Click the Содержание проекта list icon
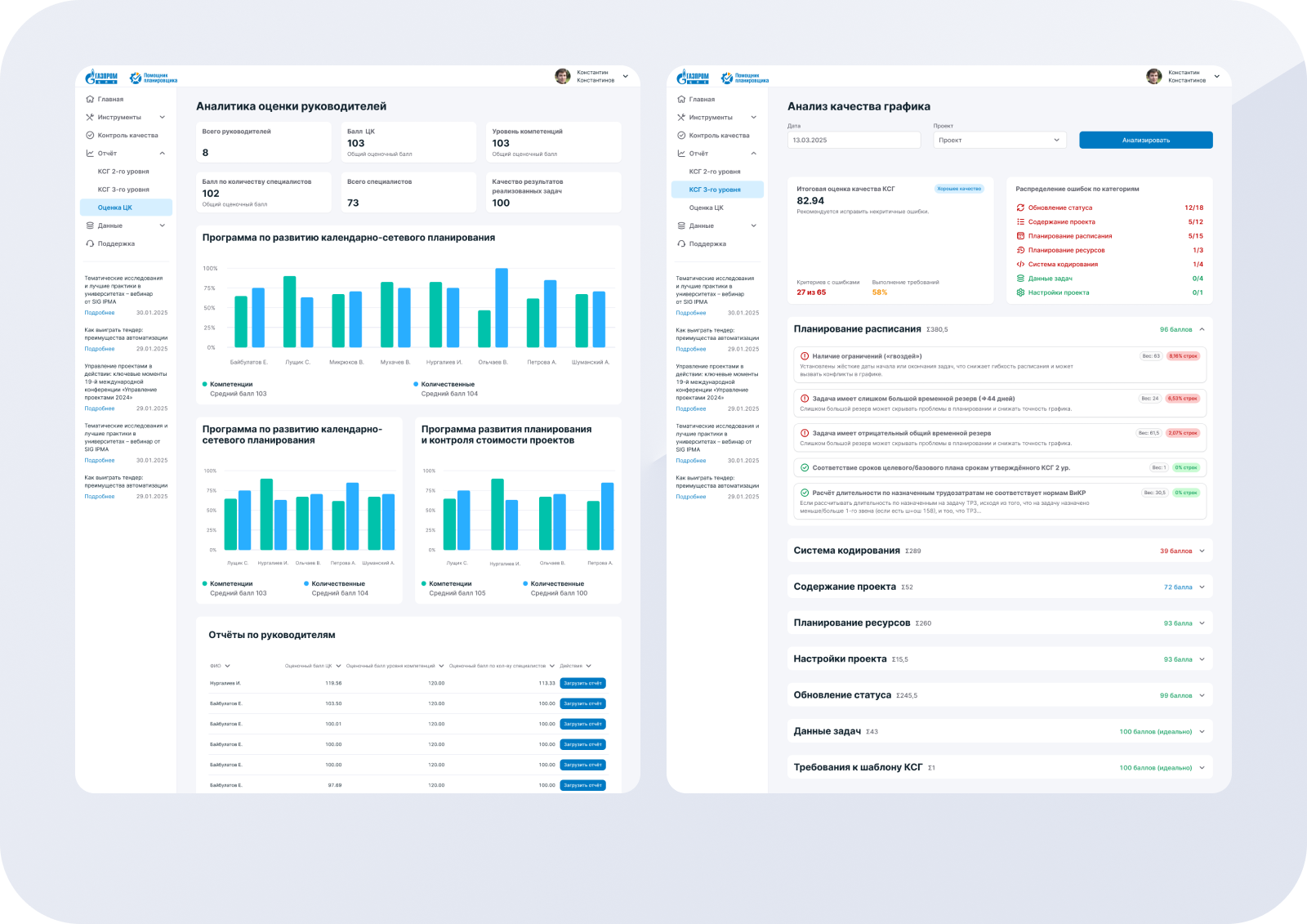 1020,222
